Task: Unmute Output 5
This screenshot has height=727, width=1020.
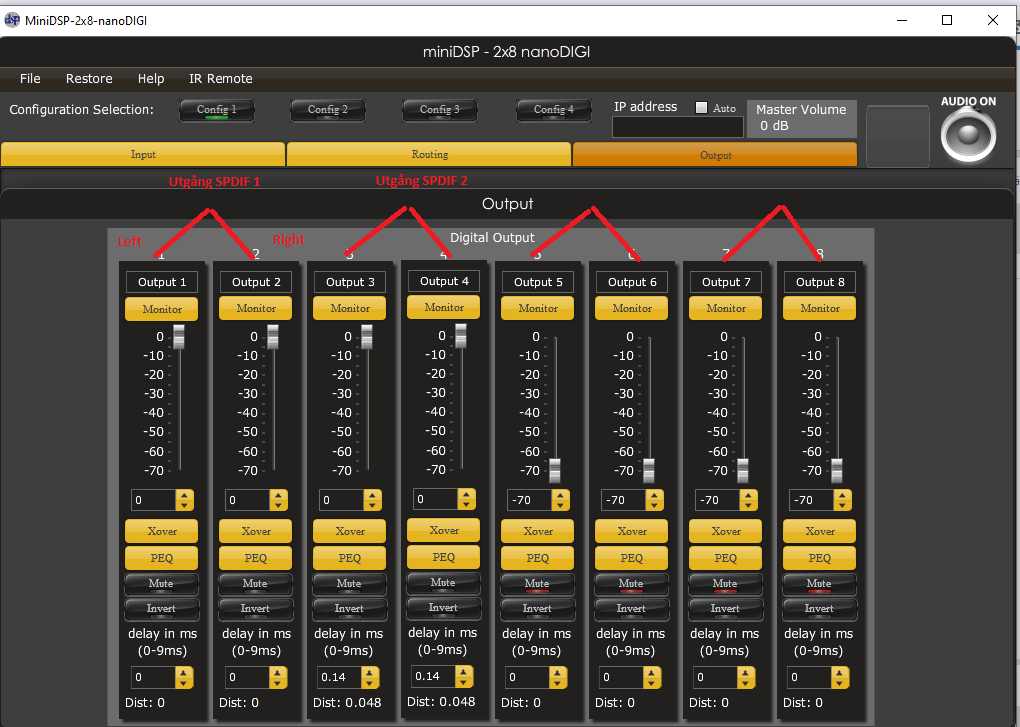Action: 537,584
